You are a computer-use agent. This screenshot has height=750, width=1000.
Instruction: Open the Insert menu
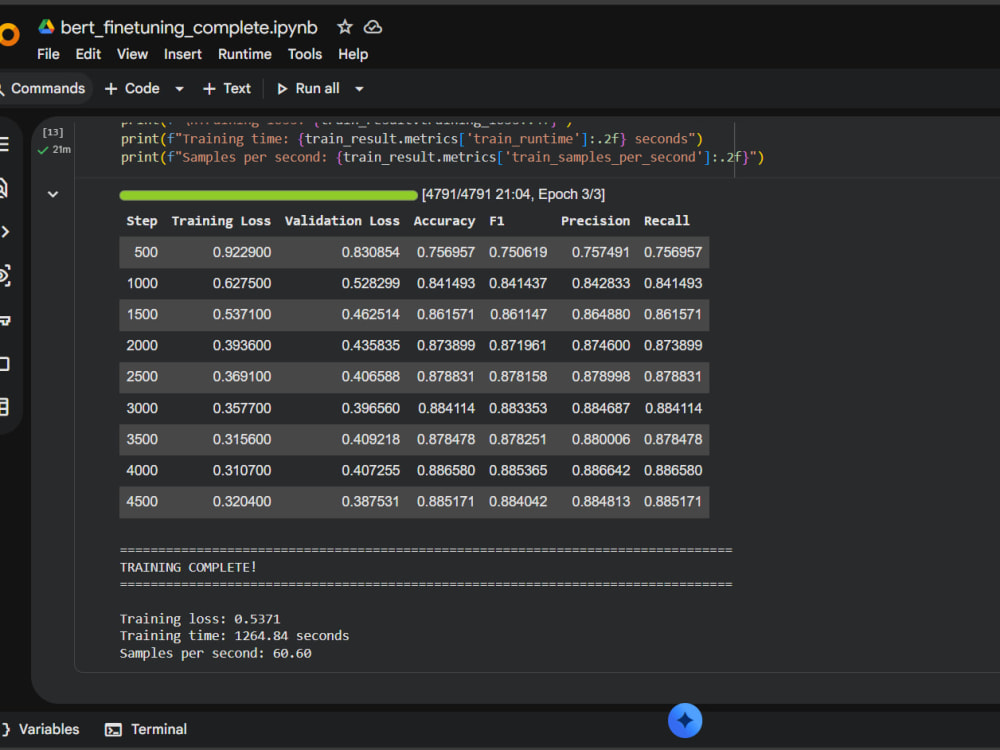tap(182, 54)
